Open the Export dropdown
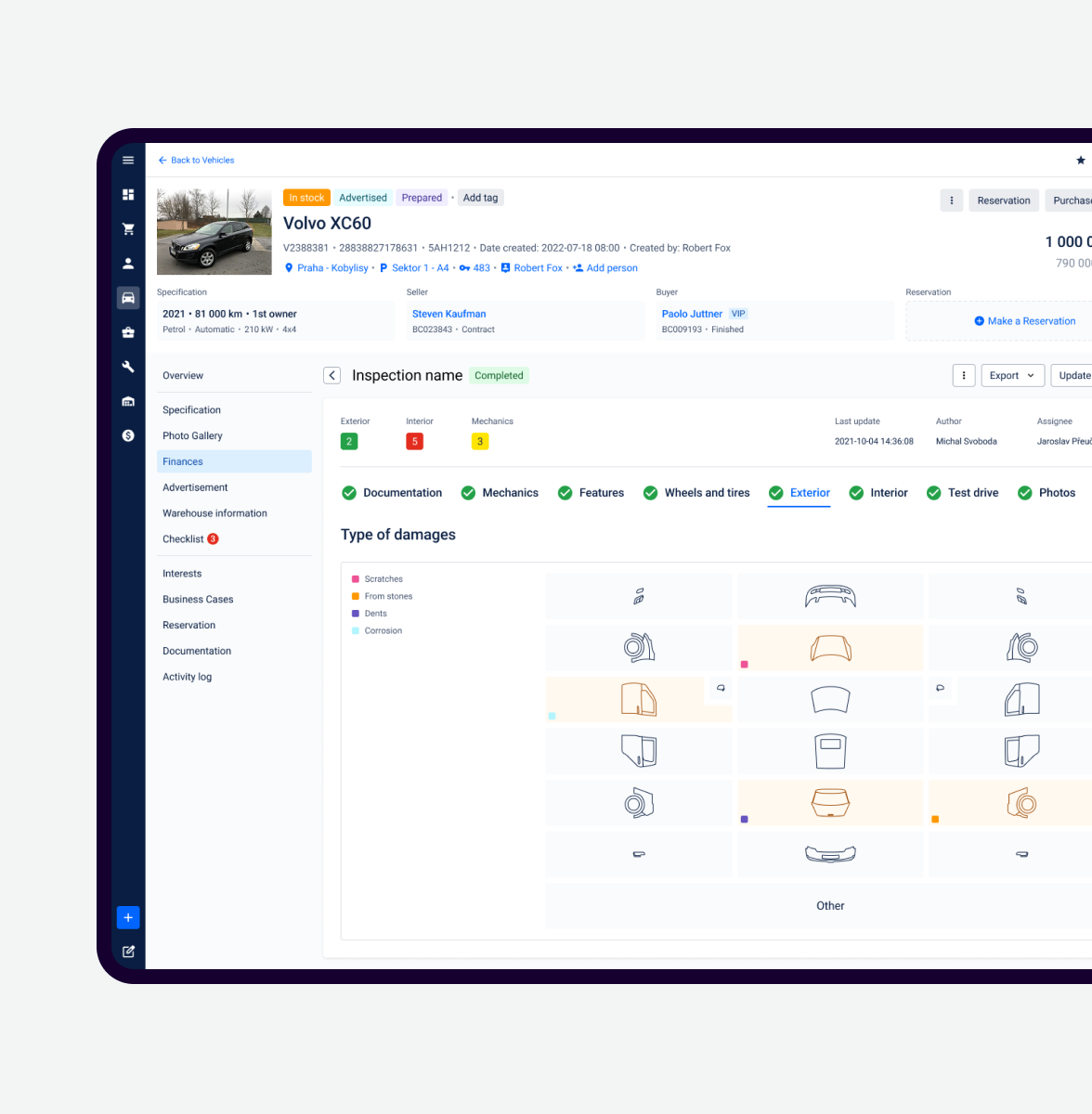 tap(1011, 376)
